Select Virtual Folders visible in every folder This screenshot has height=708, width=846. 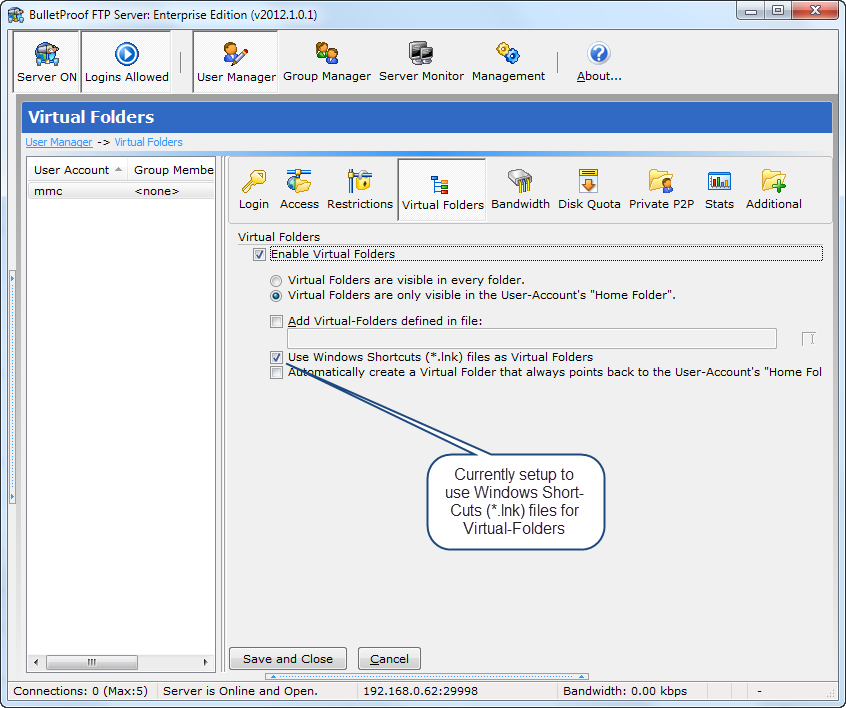[276, 281]
